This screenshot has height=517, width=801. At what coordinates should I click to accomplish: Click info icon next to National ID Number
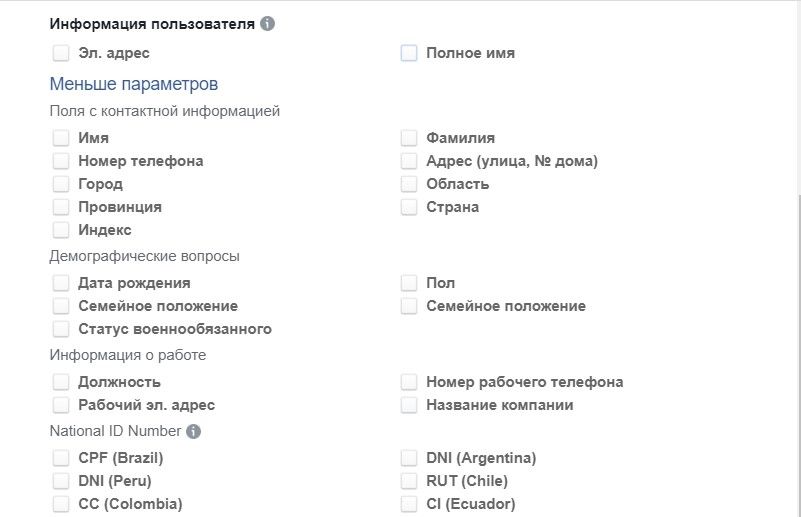click(x=193, y=431)
